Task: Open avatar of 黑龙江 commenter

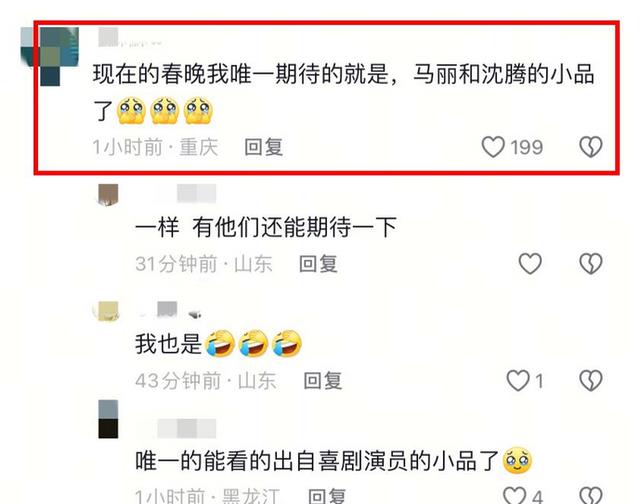Action: click(108, 419)
